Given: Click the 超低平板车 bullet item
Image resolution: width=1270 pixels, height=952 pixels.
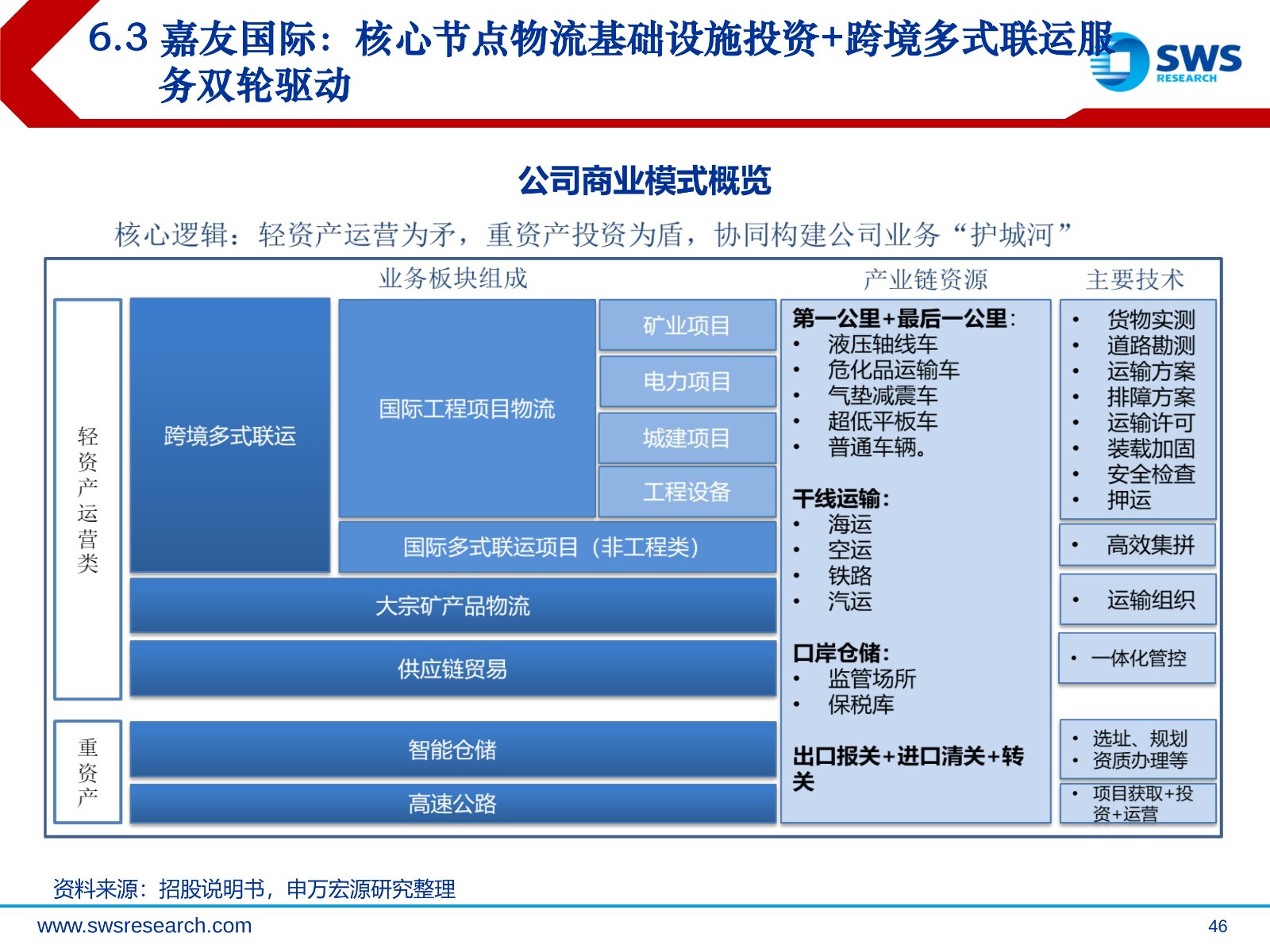Looking at the screenshot, I should (883, 421).
